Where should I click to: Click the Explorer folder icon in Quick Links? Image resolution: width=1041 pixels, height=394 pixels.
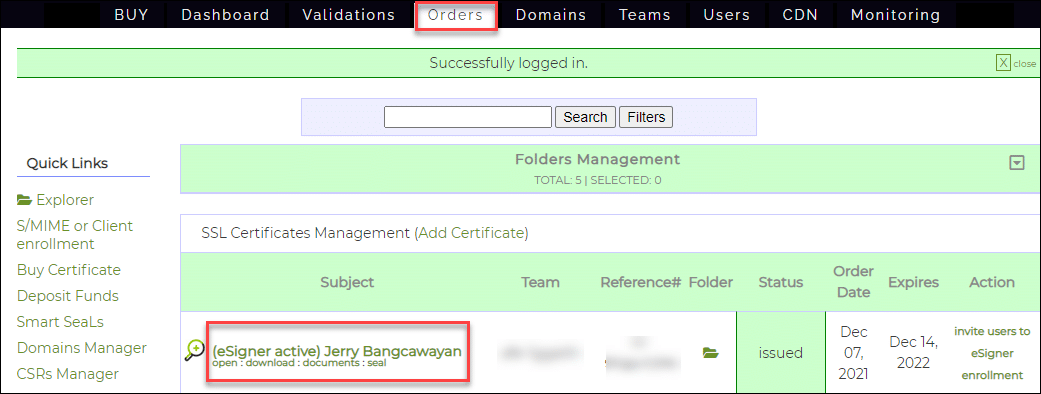point(25,200)
